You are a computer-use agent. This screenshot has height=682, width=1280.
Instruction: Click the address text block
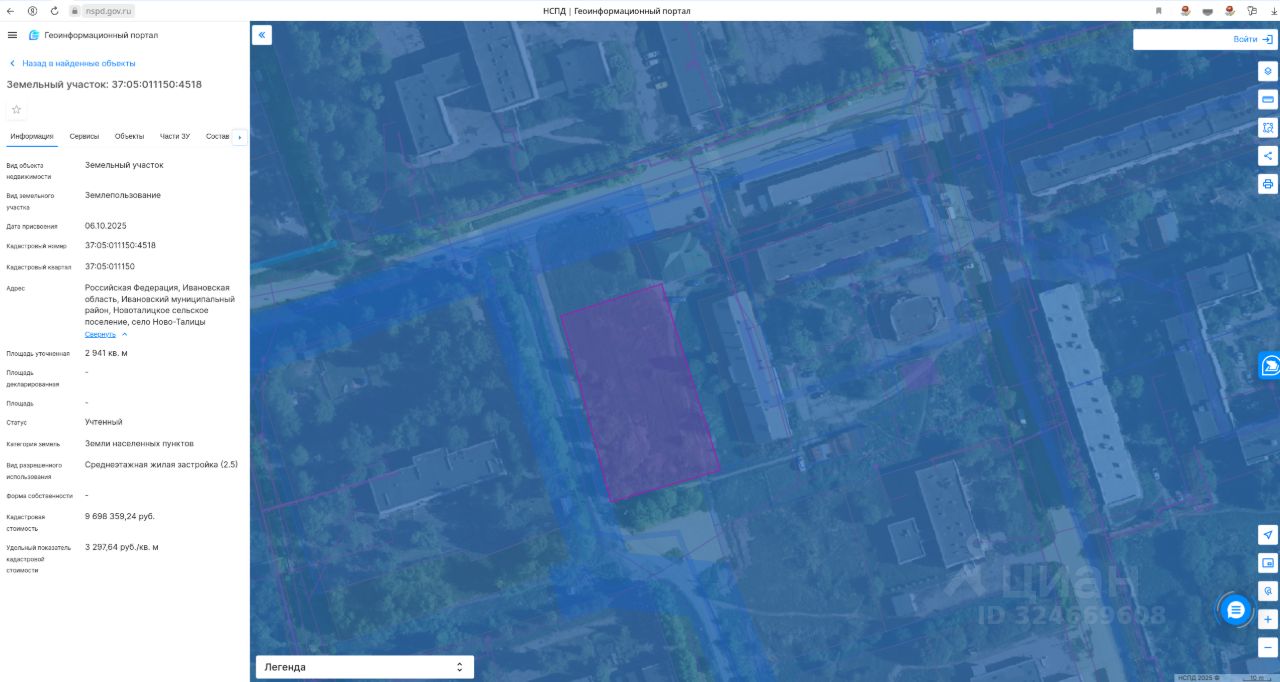pyautogui.click(x=160, y=304)
